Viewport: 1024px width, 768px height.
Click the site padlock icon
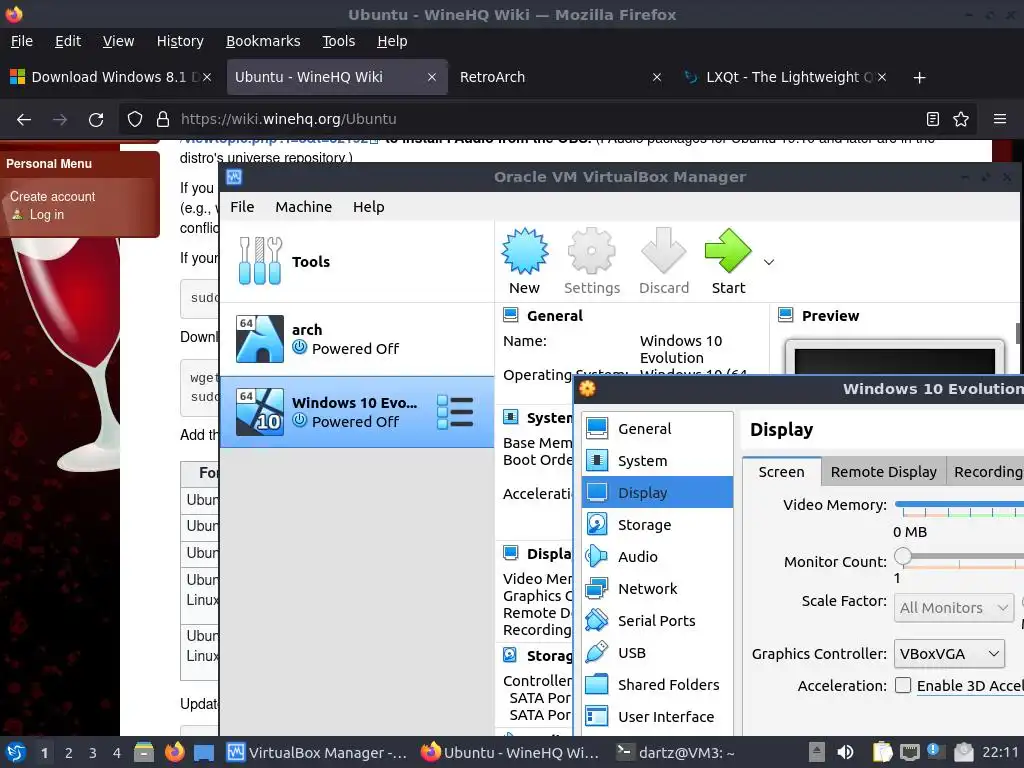(163, 119)
